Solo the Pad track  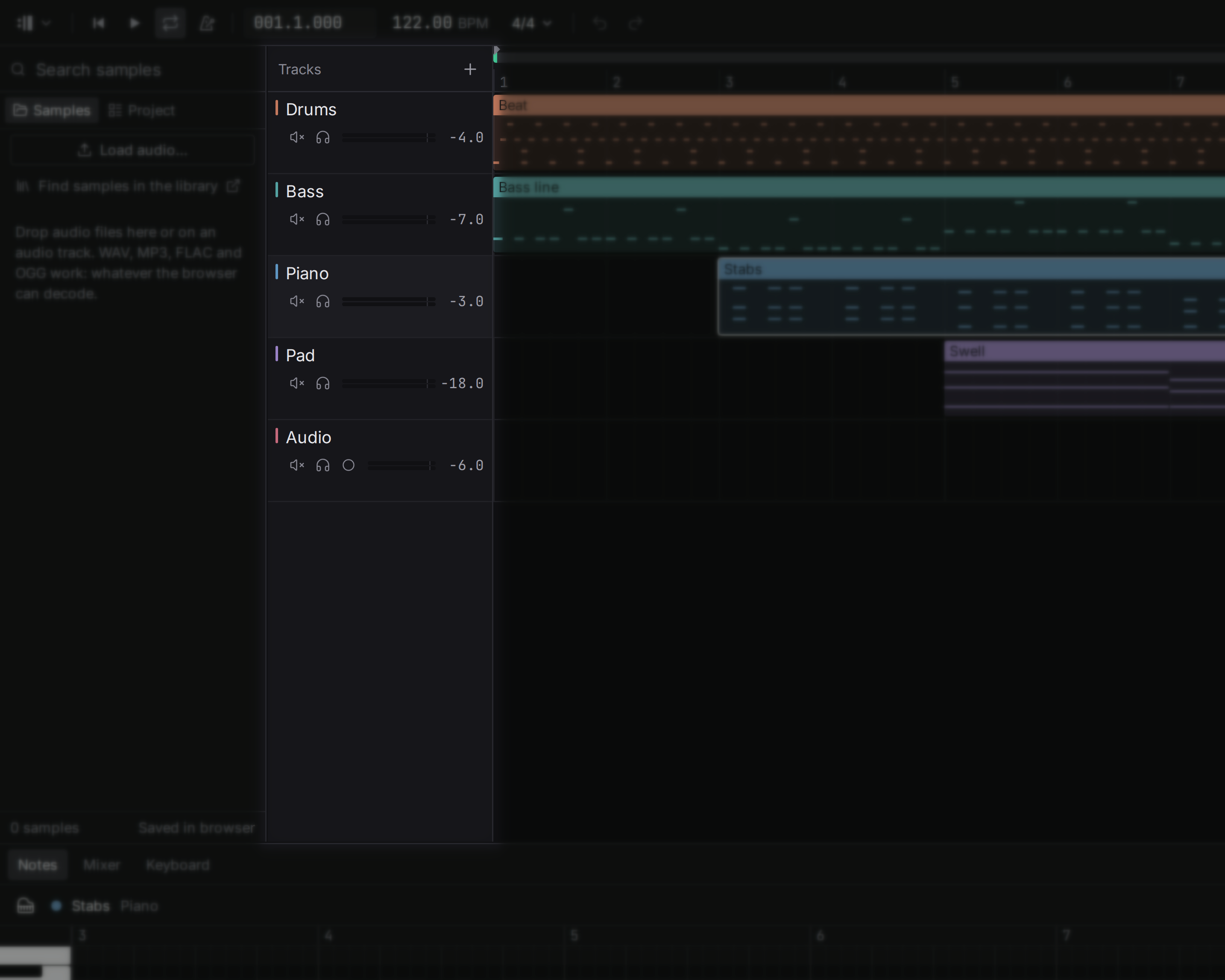pos(323,383)
